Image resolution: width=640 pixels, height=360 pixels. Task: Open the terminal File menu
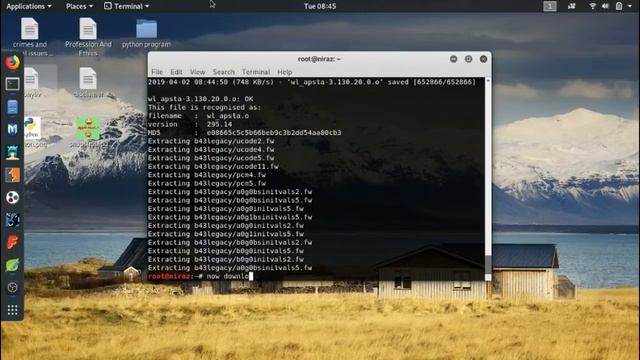tap(157, 72)
